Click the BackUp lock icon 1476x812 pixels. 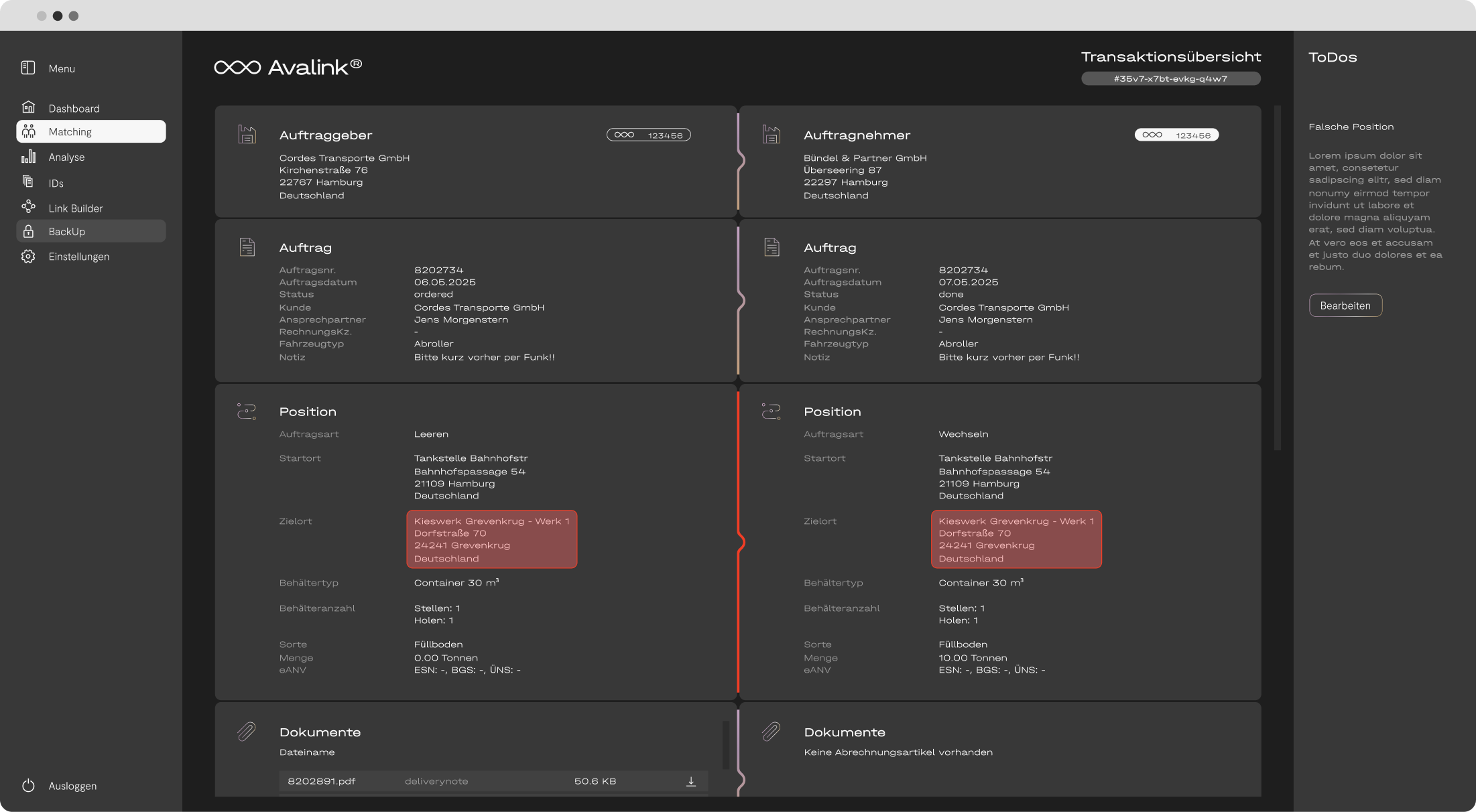pyautogui.click(x=28, y=231)
